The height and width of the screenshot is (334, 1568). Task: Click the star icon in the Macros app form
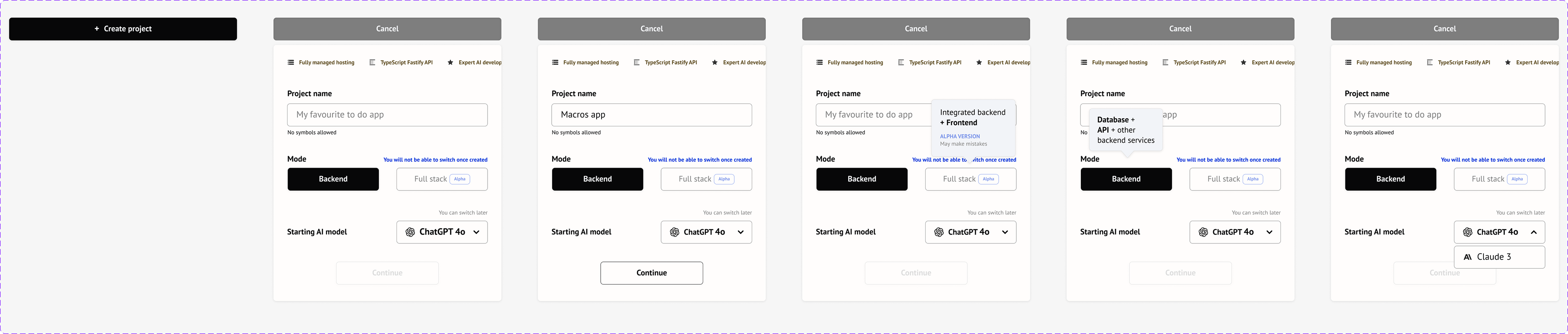(715, 62)
